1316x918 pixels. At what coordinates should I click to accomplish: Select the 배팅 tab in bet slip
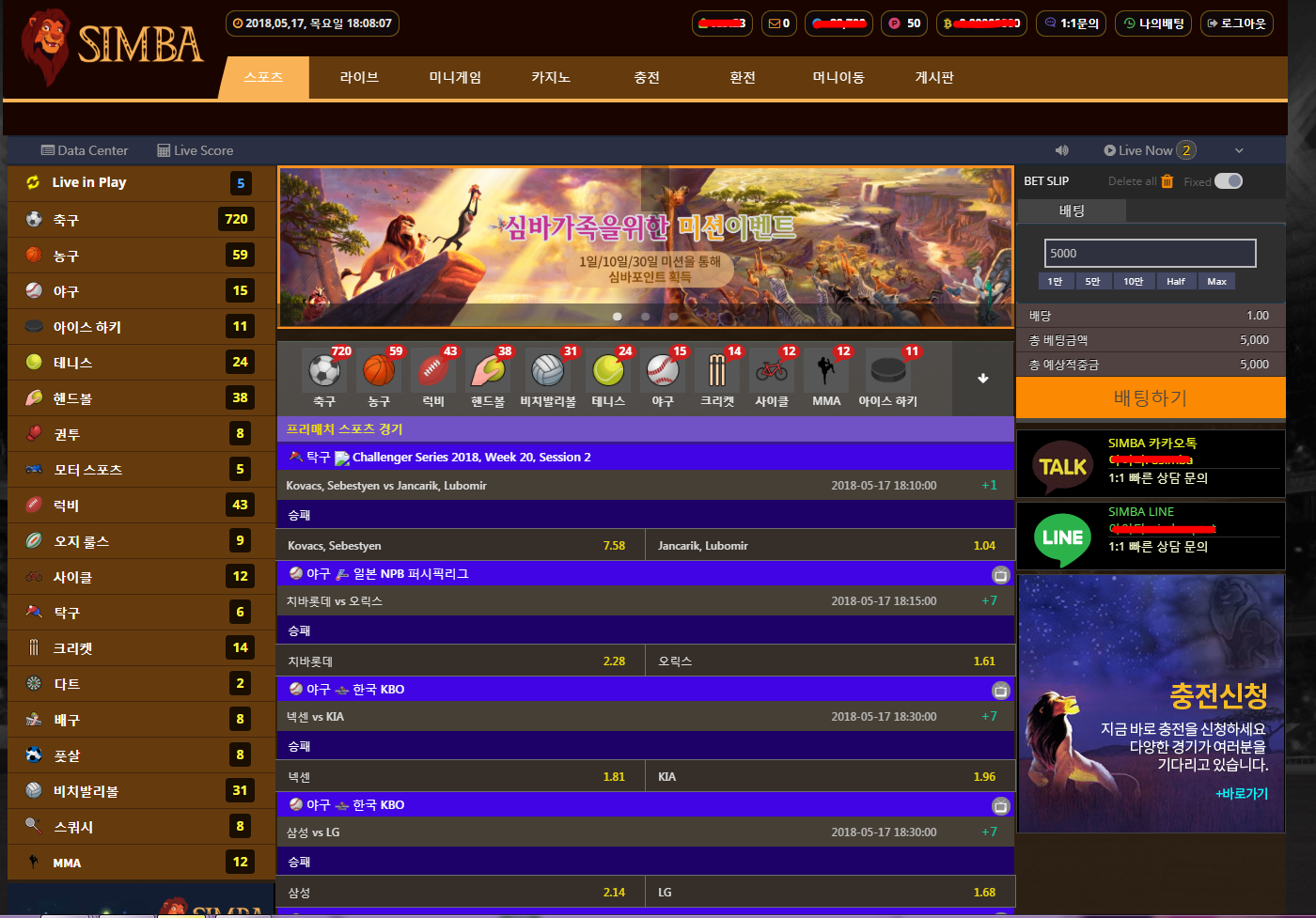point(1073,210)
